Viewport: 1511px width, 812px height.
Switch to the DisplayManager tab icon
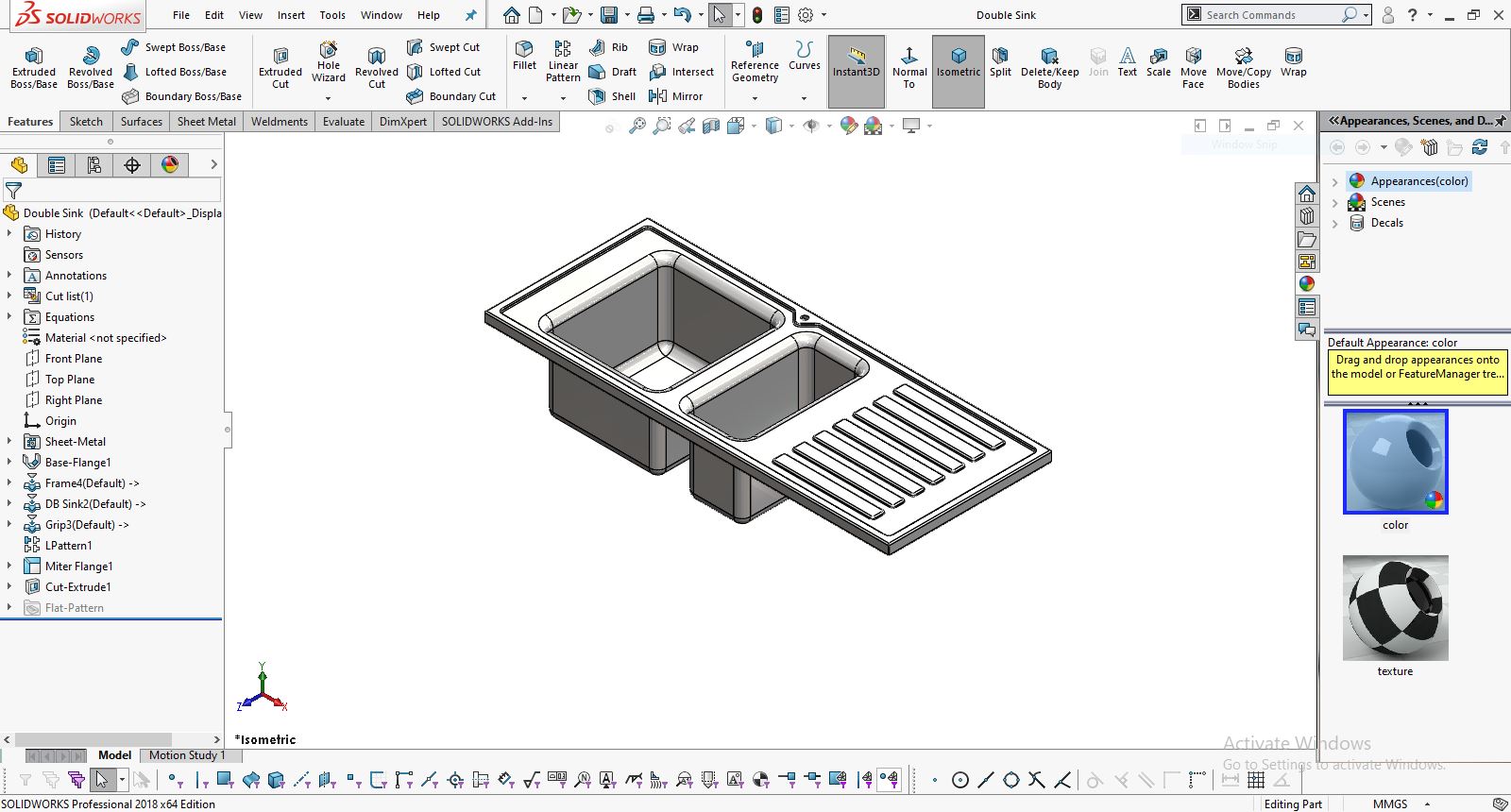[170, 165]
